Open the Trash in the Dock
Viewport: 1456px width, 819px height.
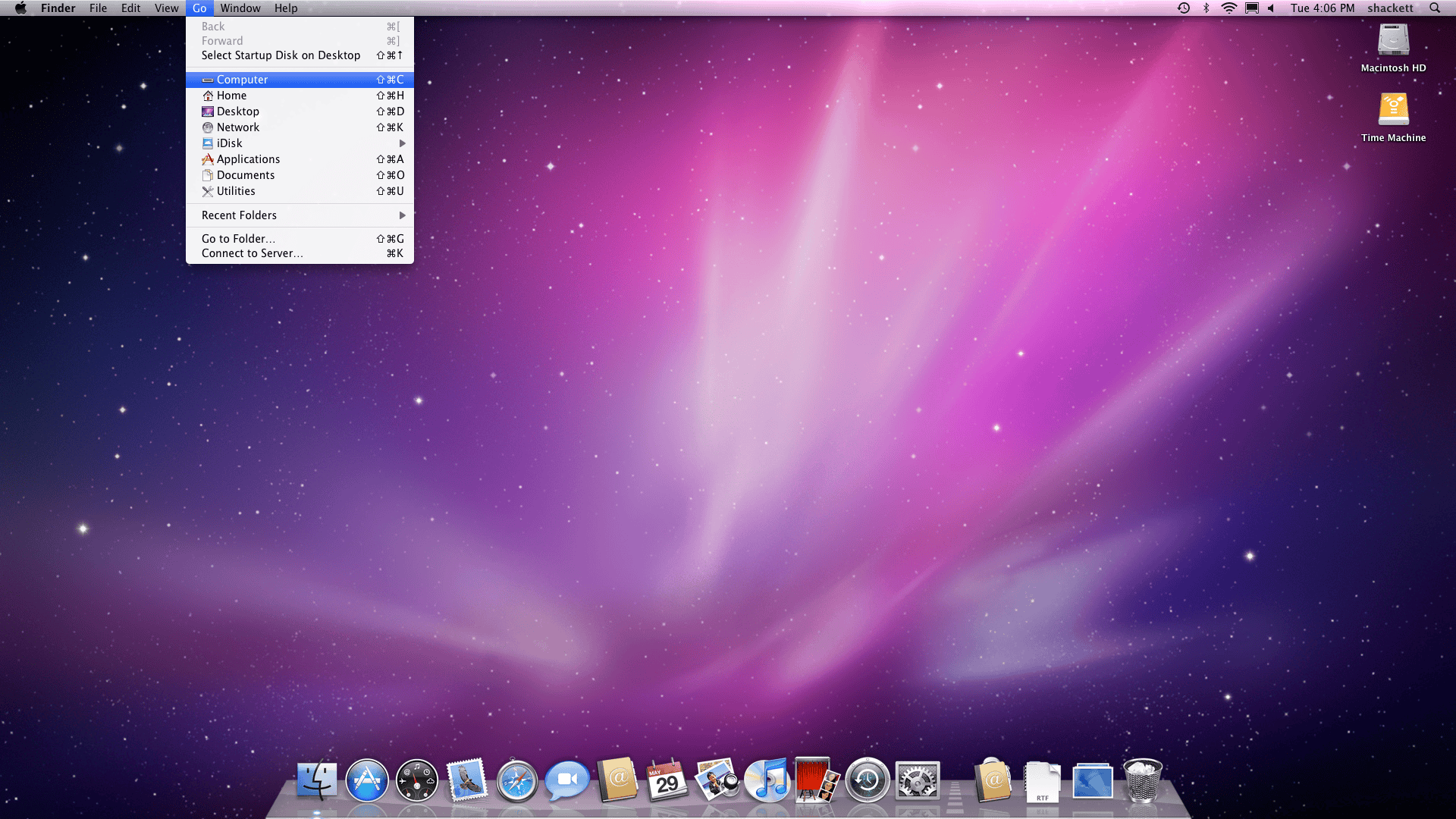(x=1142, y=780)
